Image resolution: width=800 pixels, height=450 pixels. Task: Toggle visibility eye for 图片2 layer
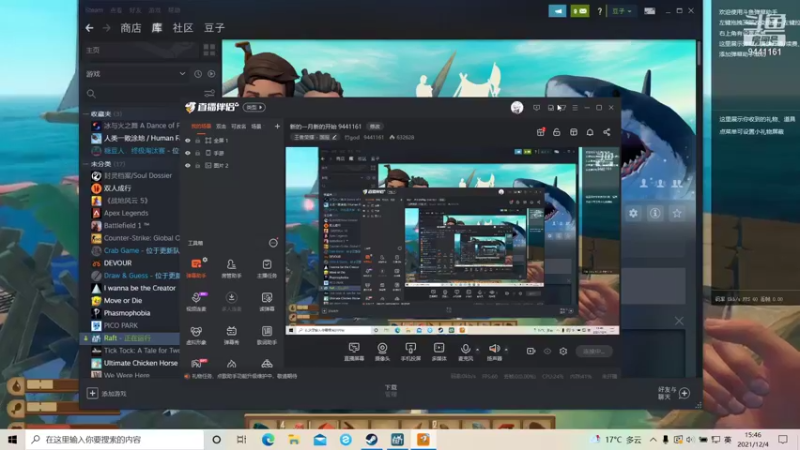[188, 166]
